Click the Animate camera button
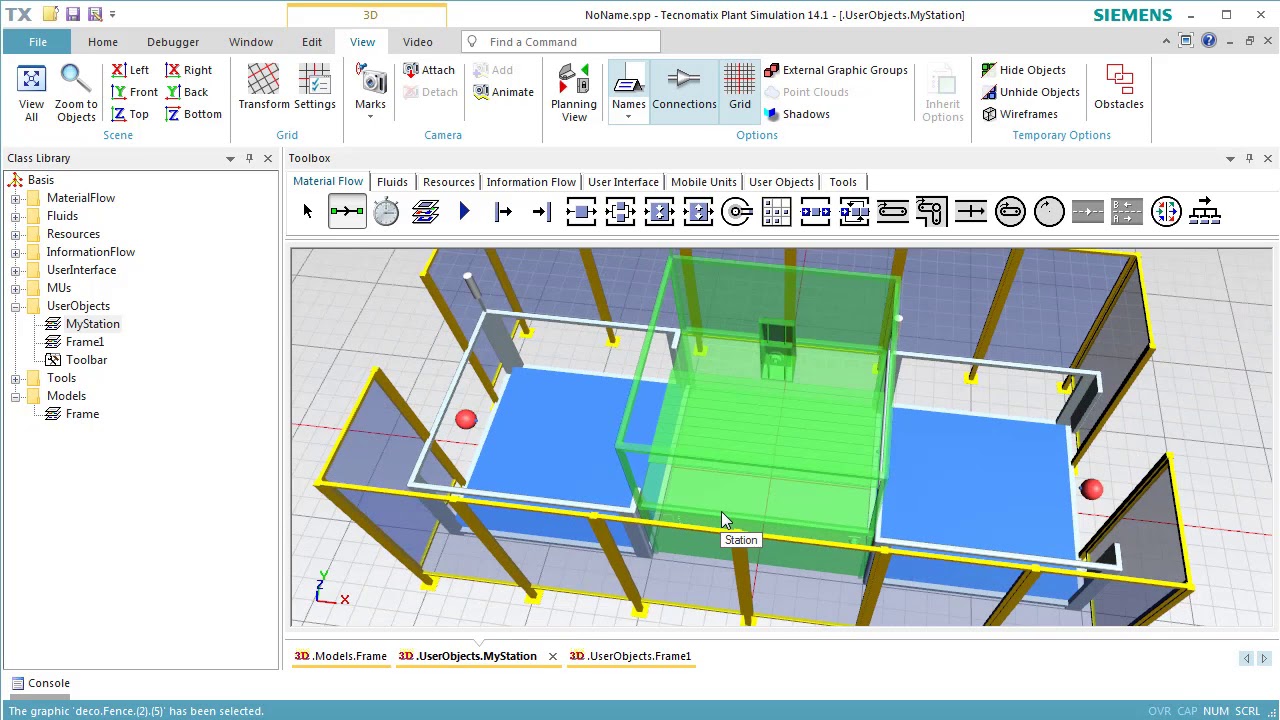Screen dimensions: 1280x720 pyautogui.click(x=502, y=92)
